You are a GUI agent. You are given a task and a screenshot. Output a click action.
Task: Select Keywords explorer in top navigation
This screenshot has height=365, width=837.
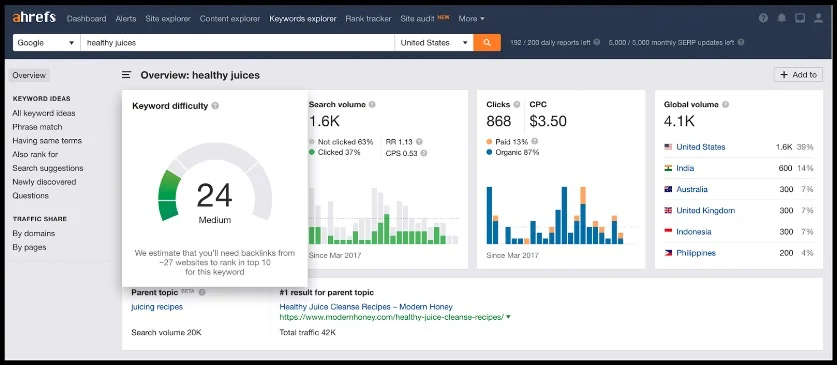[x=303, y=19]
